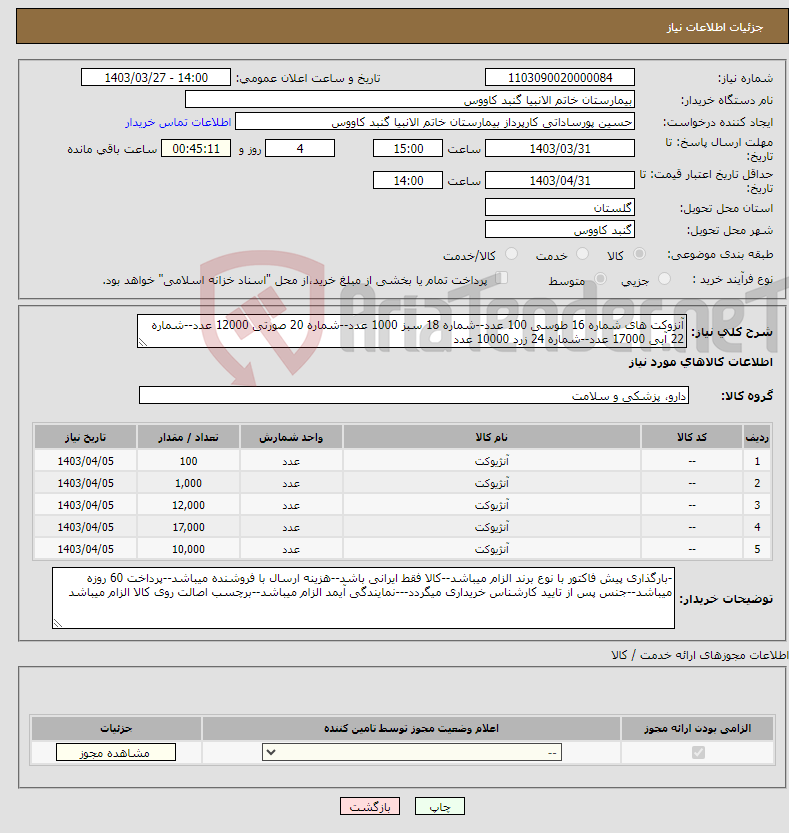The width and height of the screenshot is (789, 833).
Task: Click the ردیف column header
Action: pyautogui.click(x=757, y=437)
